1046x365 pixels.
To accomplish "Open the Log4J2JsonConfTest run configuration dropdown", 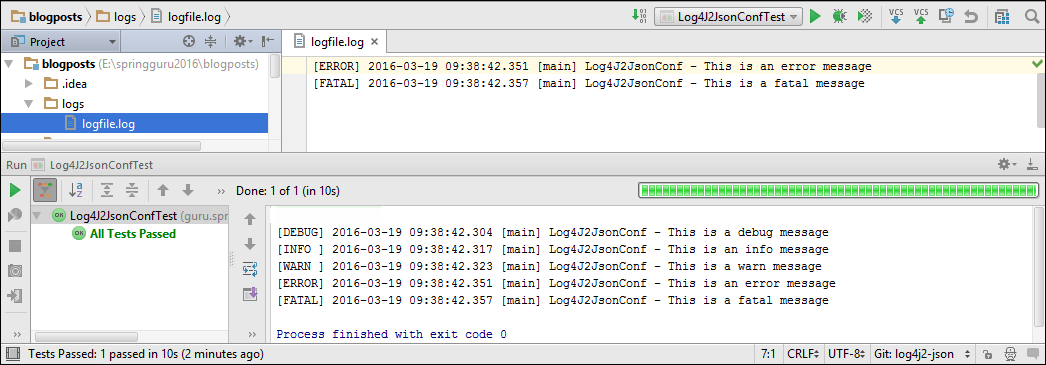I will click(x=728, y=17).
